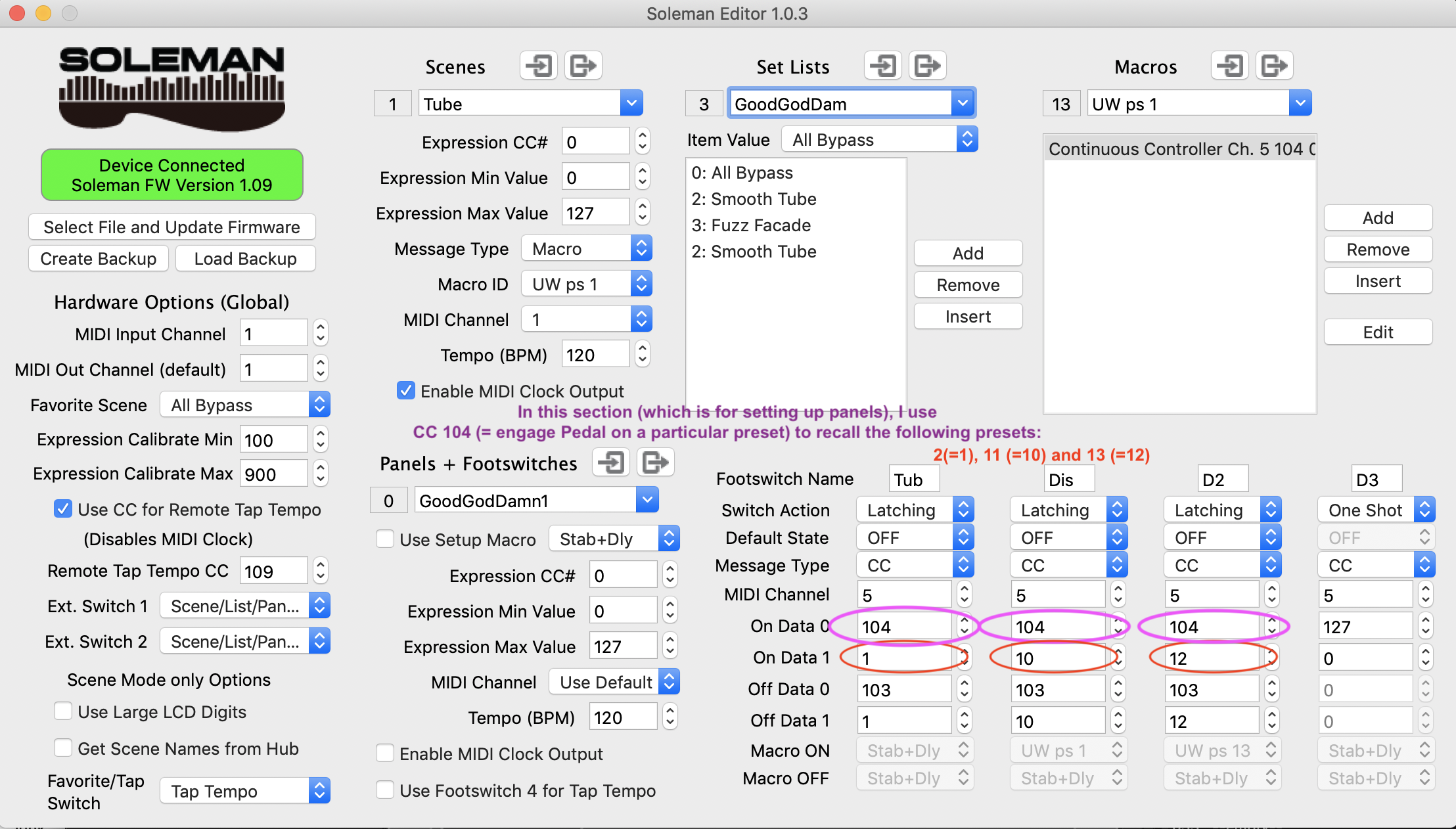
Task: Click the Edit button for macros
Action: (1378, 332)
